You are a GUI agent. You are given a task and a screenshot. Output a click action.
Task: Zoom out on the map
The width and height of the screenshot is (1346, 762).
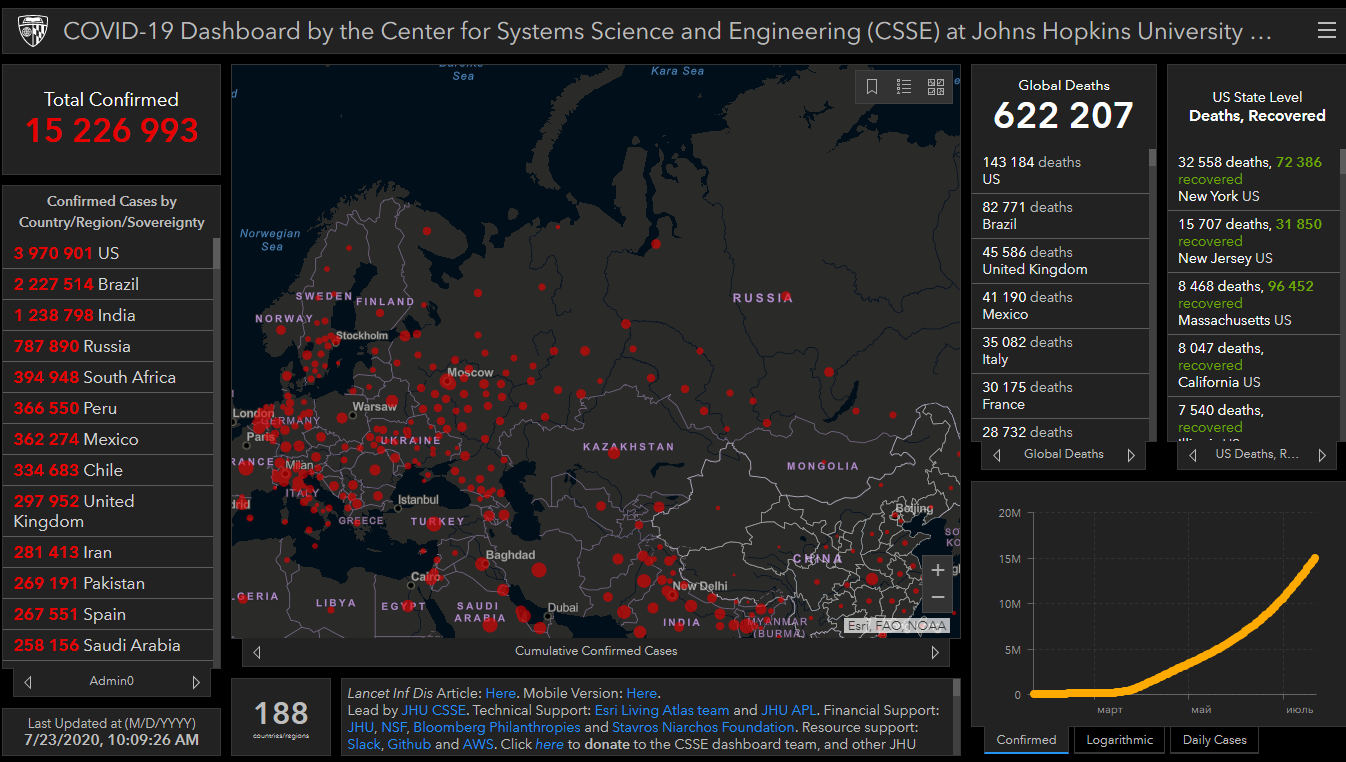coord(937,597)
